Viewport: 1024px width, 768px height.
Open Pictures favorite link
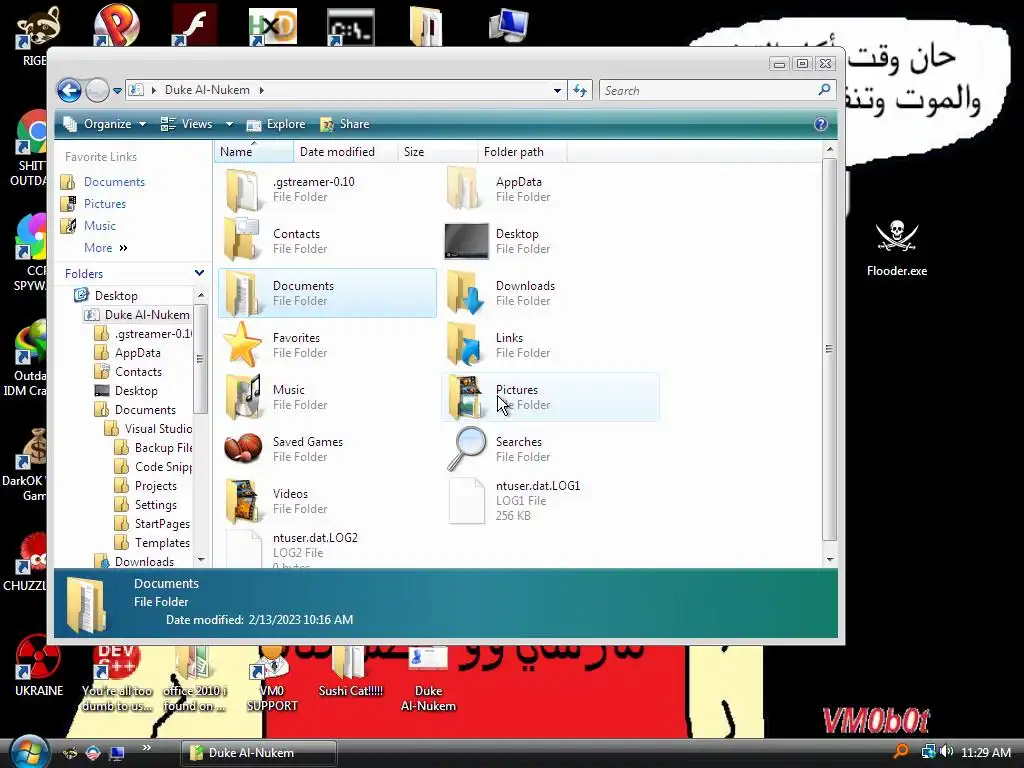104,204
